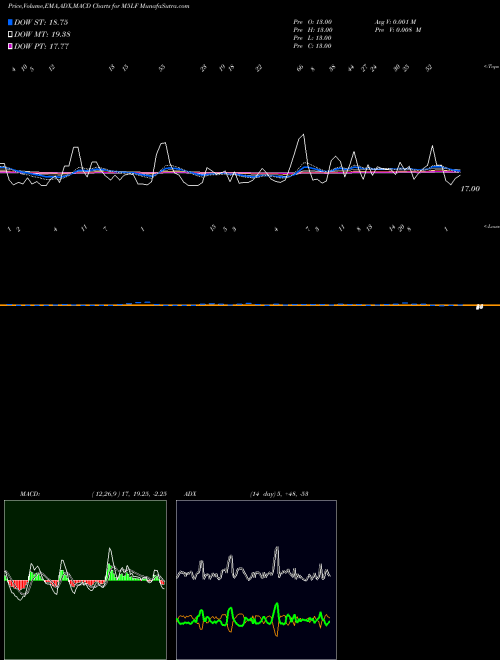
Task: Select the DOW PT: 17.77 legend label
Action: pos(41,46)
